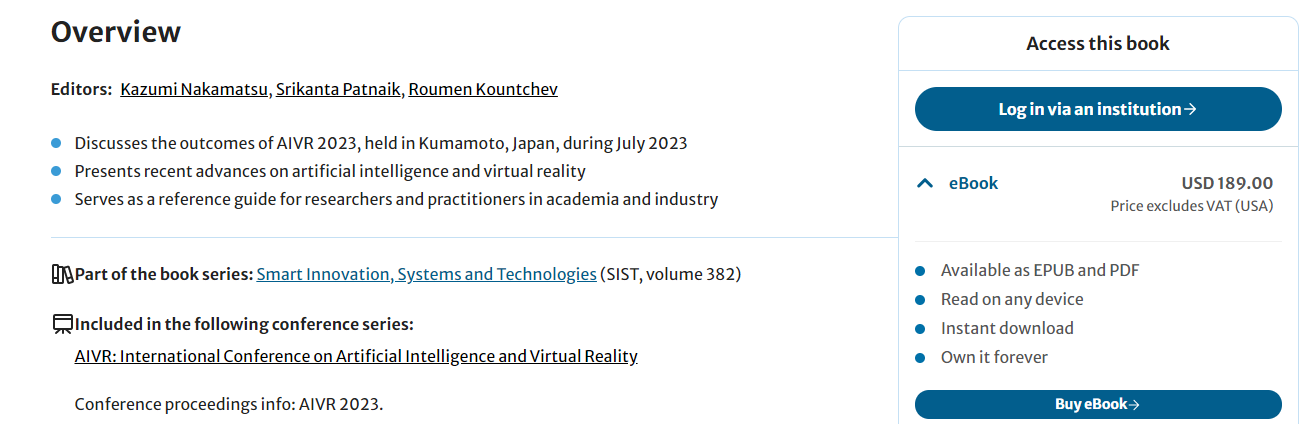Click the Overview section heading
The width and height of the screenshot is (1308, 424).
[116, 32]
